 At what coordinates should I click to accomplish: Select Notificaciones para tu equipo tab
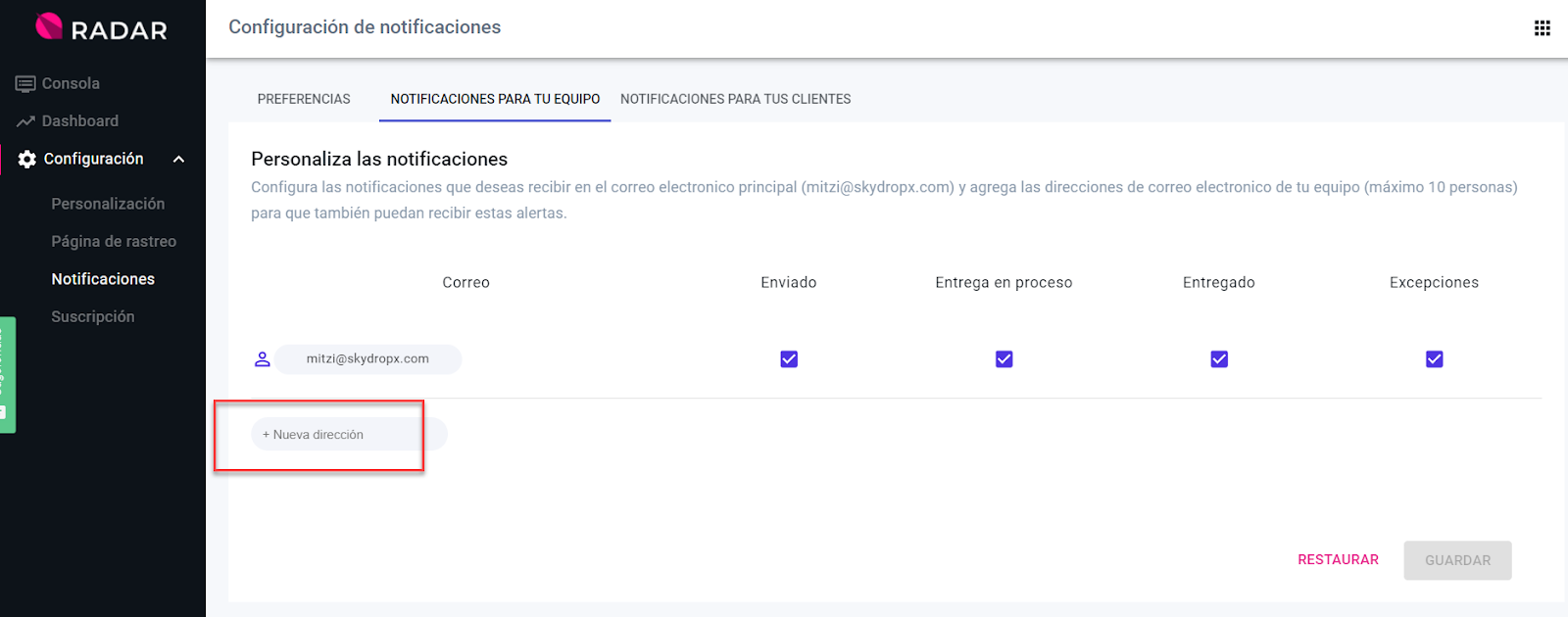[495, 99]
